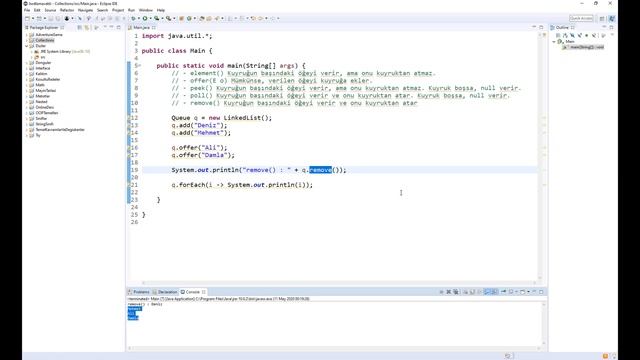Switch to the Console tab
Viewport: 640px width, 360px height.
[193, 292]
